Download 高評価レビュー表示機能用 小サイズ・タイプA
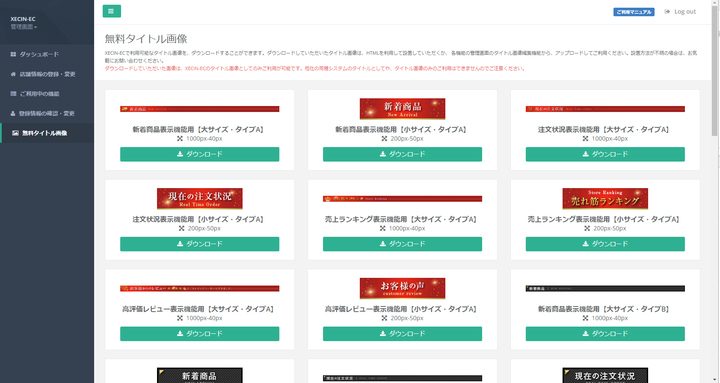720x383 pixels. click(402, 334)
